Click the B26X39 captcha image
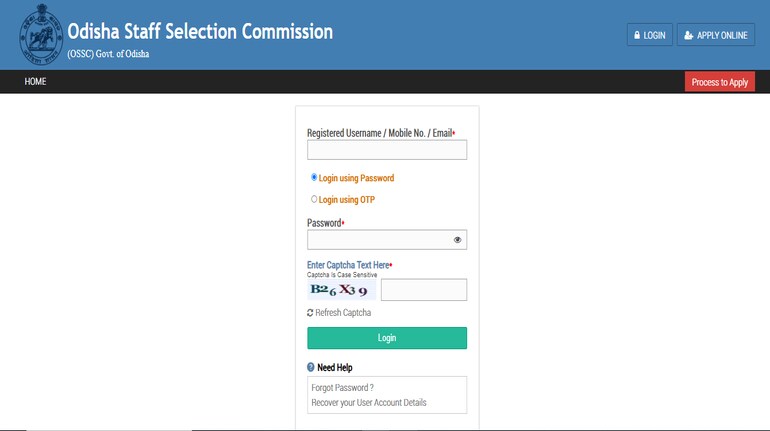This screenshot has height=431, width=770. [341, 290]
